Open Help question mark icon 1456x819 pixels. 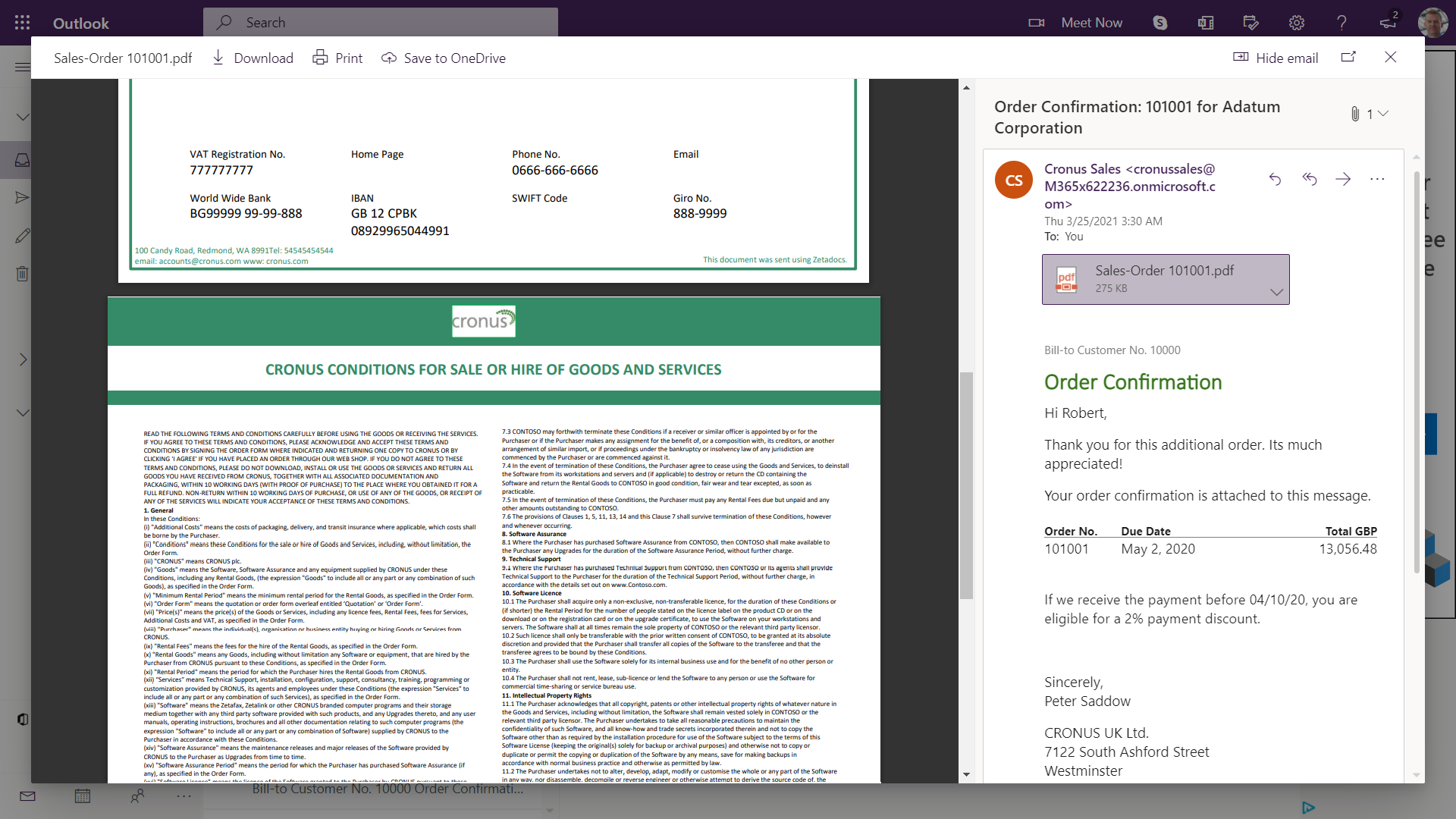[x=1341, y=23]
